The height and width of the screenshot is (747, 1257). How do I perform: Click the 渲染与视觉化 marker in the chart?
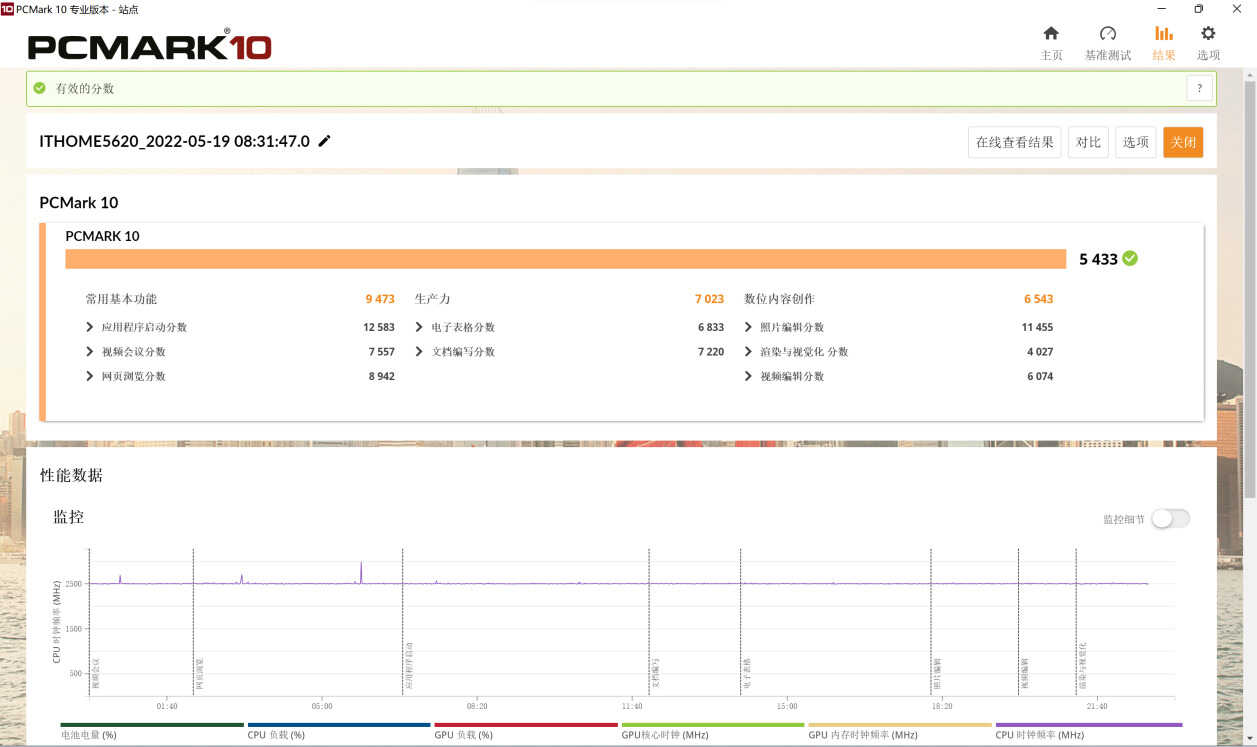click(1082, 667)
